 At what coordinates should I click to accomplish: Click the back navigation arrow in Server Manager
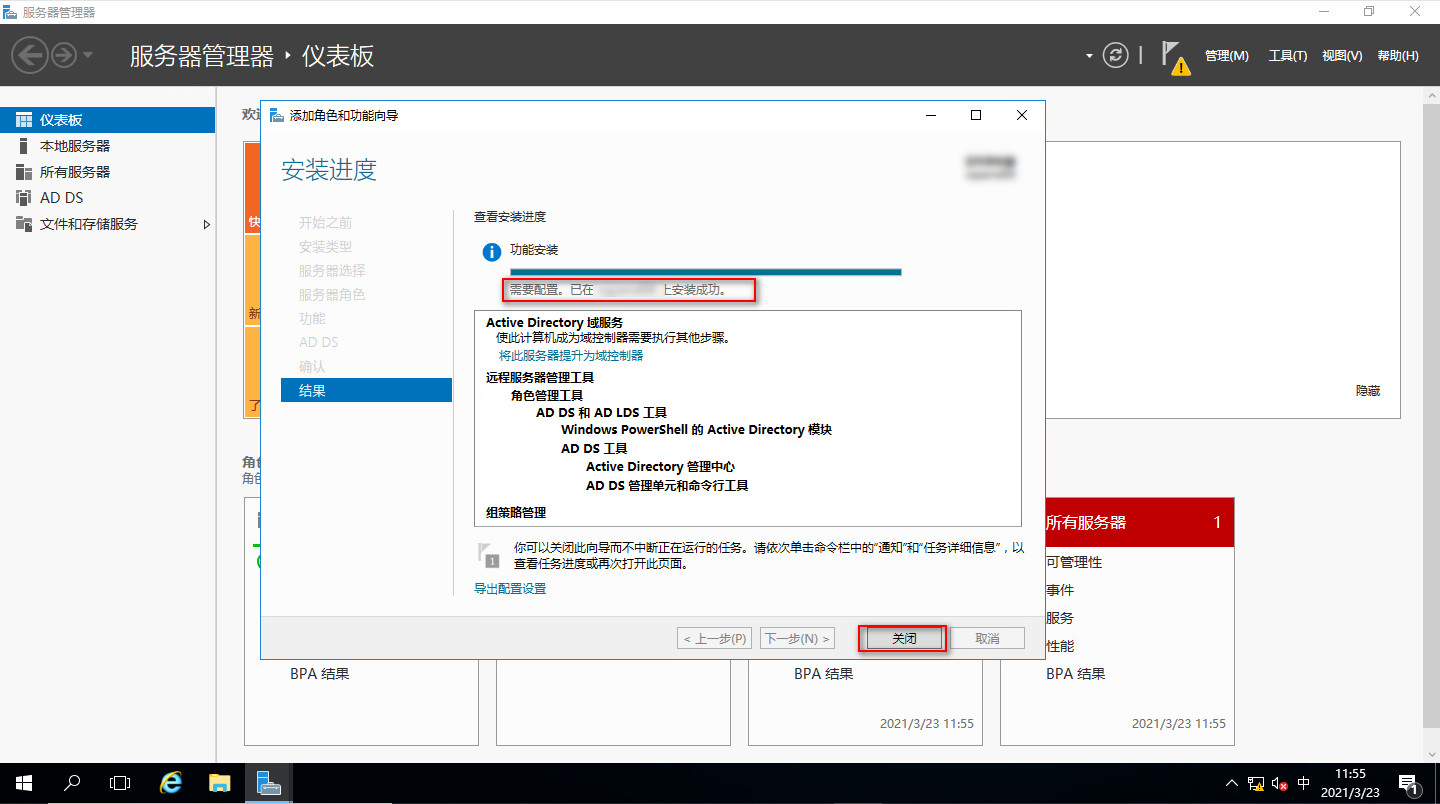30,55
